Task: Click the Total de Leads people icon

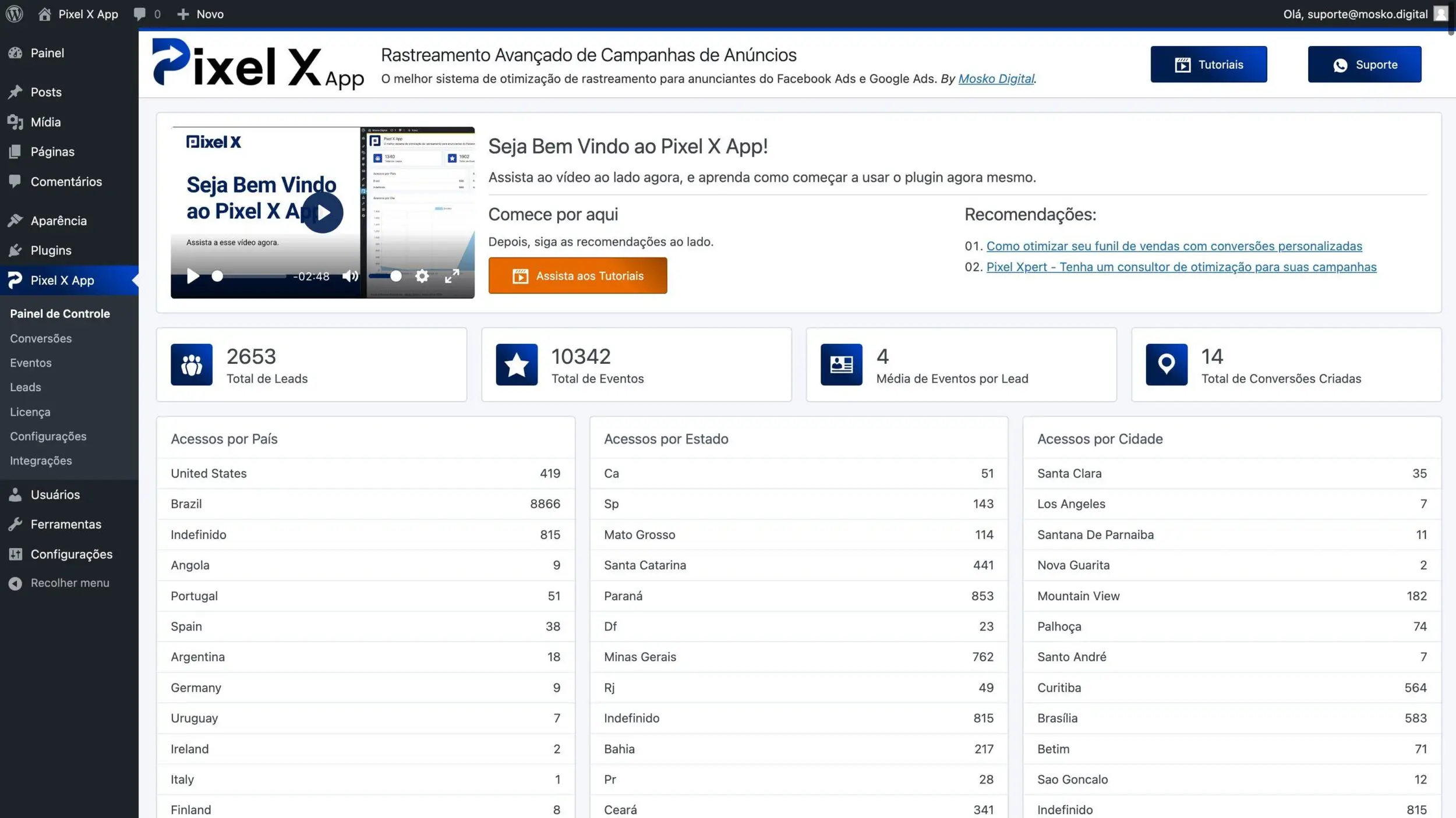Action: pyautogui.click(x=192, y=364)
